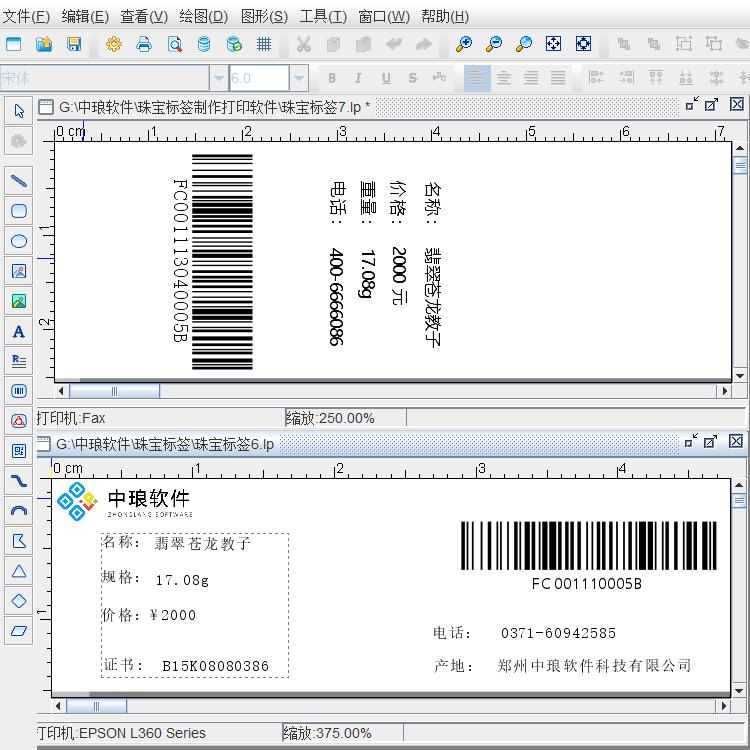Expand the font name dropdown

pyautogui.click(x=219, y=78)
